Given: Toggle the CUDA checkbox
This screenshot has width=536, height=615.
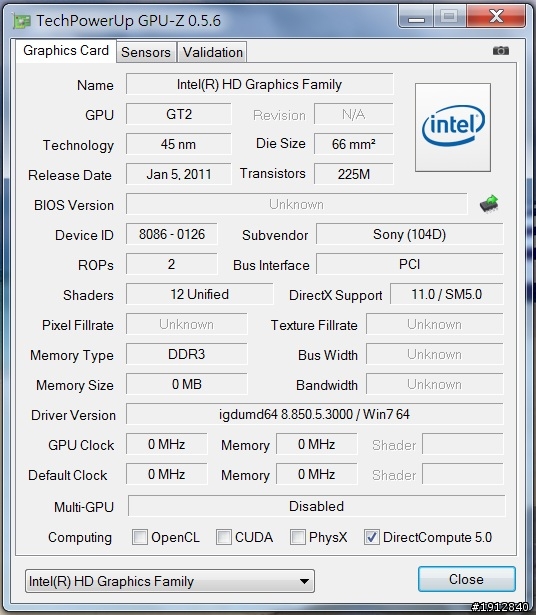Looking at the screenshot, I should pyautogui.click(x=223, y=537).
